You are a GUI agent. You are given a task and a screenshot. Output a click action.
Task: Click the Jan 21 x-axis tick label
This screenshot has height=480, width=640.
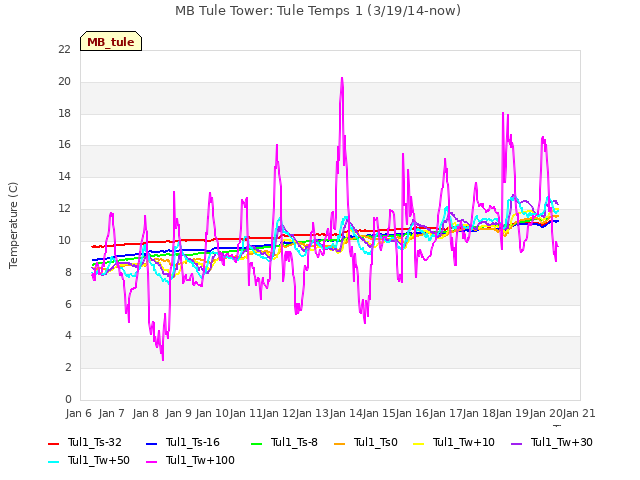pos(579,413)
